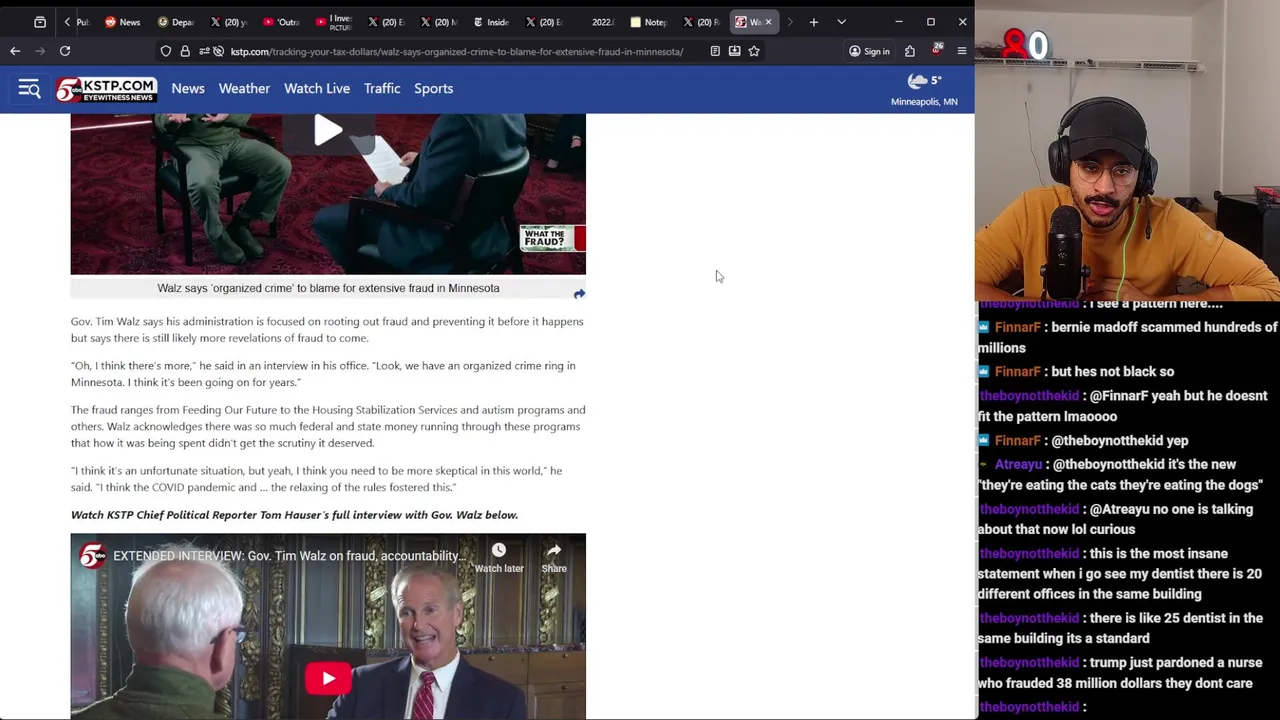Open the tracking protection shield icon

[x=166, y=51]
